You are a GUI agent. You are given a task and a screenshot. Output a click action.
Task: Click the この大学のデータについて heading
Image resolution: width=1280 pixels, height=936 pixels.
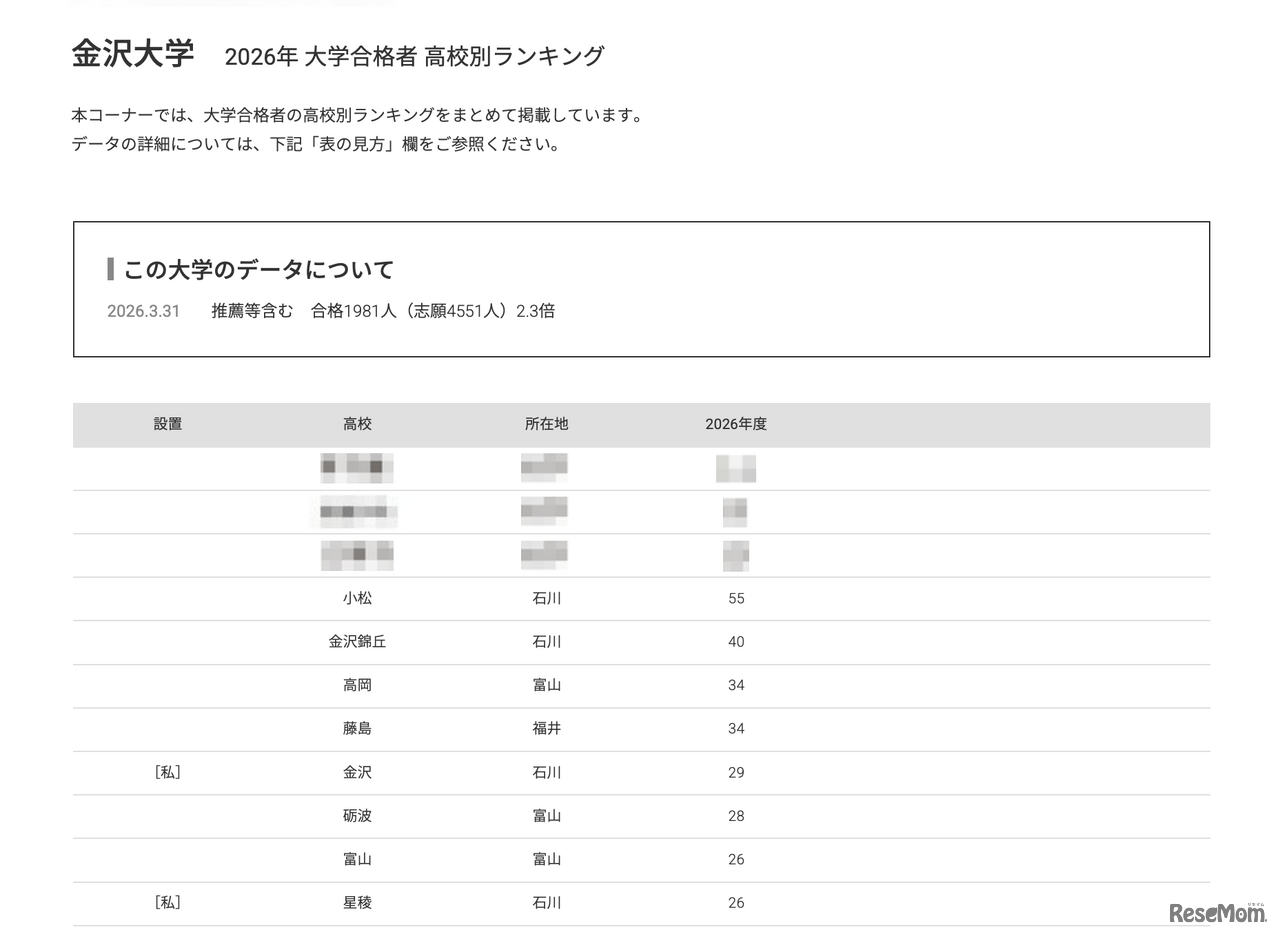pos(259,269)
